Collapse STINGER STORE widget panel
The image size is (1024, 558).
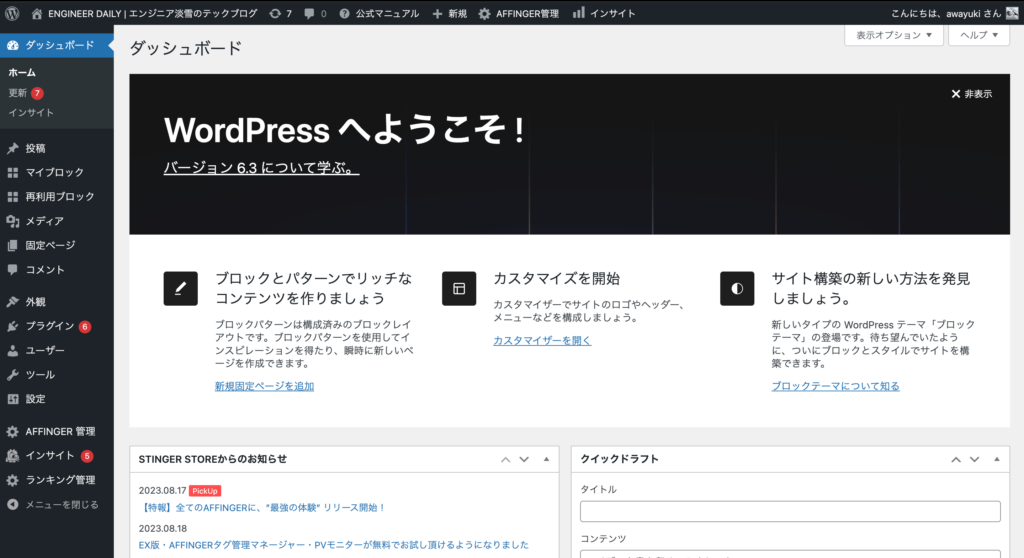pyautogui.click(x=547, y=459)
